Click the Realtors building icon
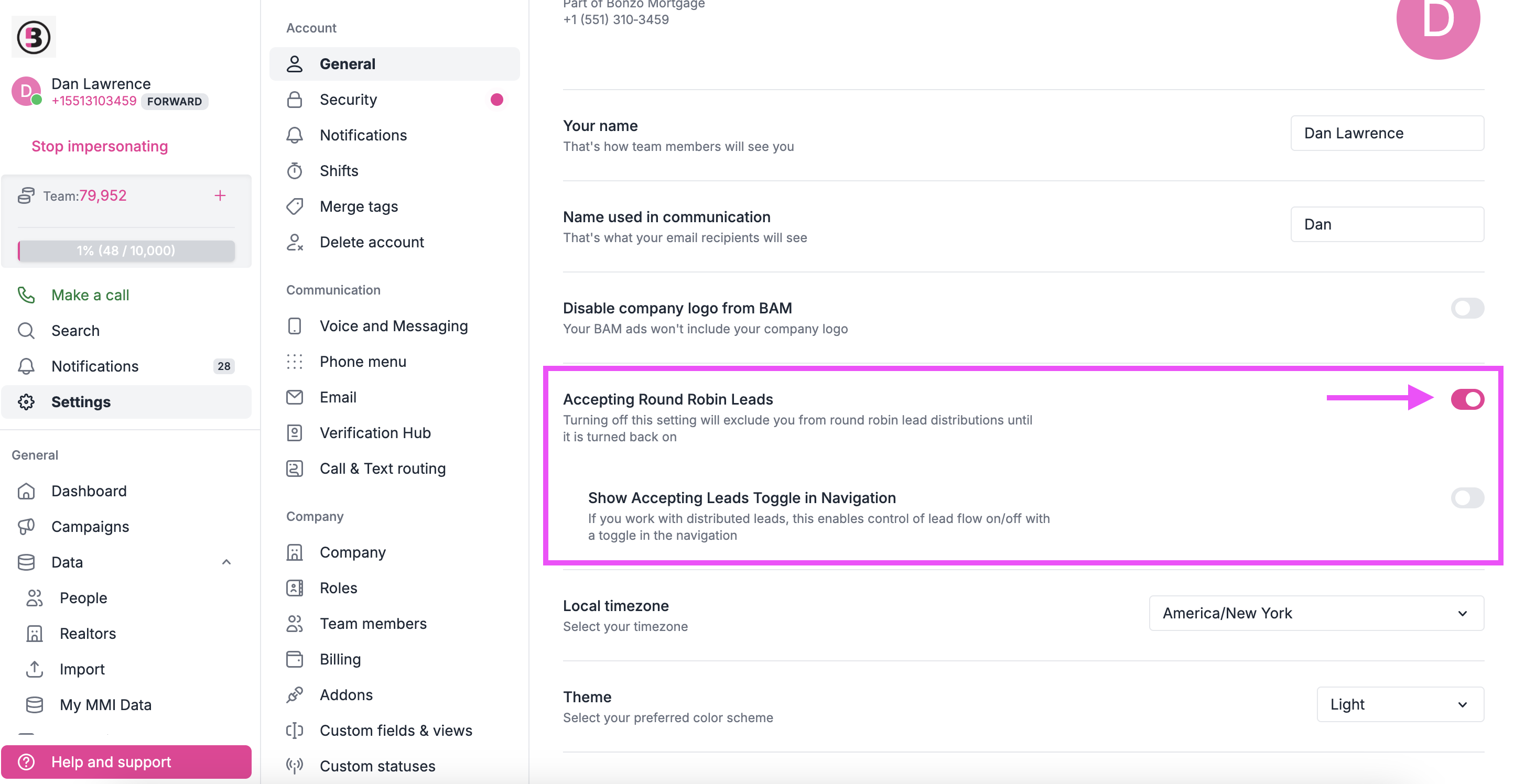This screenshot has height=784, width=1514. pyautogui.click(x=35, y=634)
